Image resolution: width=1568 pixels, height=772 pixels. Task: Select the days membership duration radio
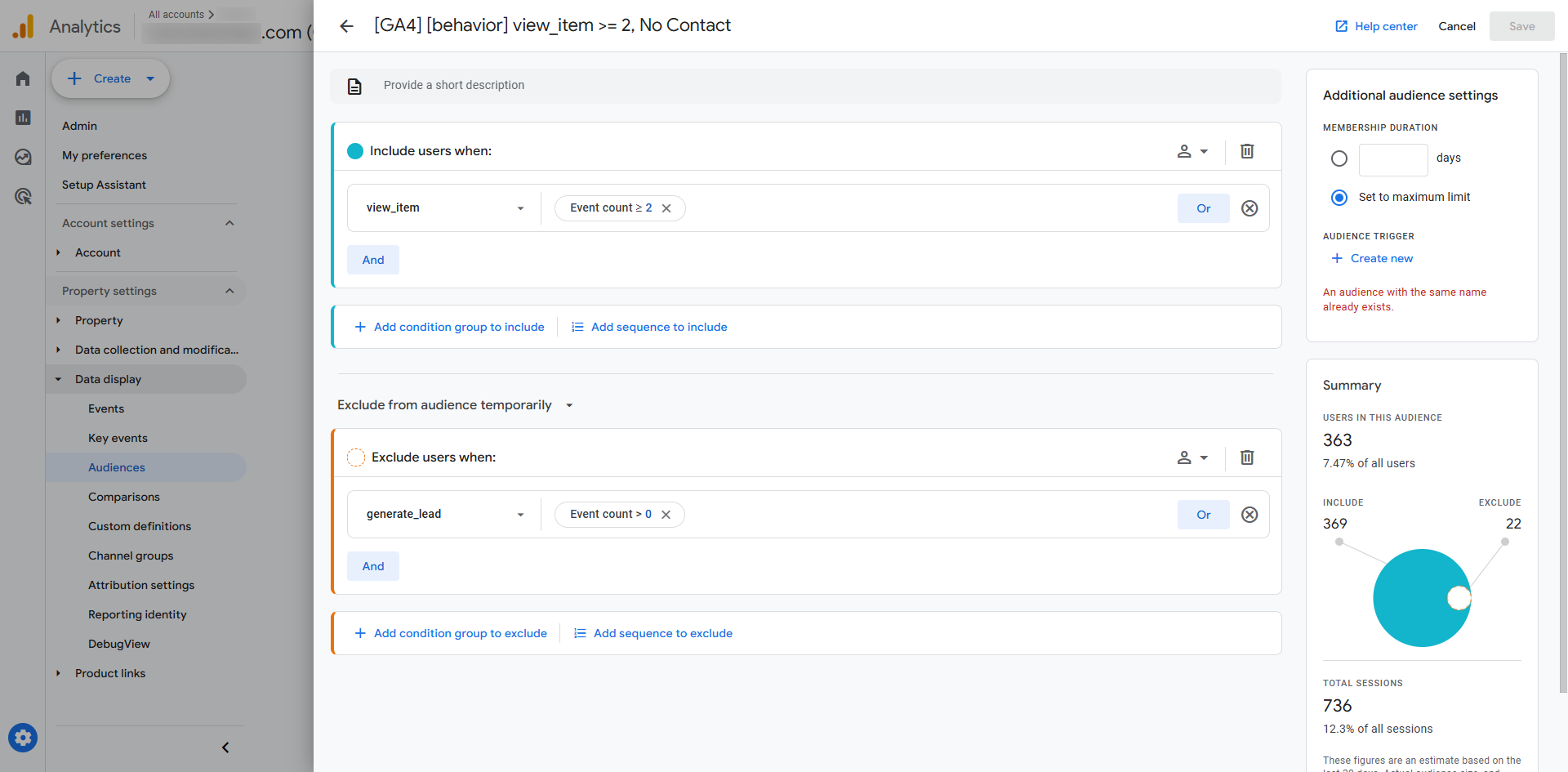(x=1339, y=158)
